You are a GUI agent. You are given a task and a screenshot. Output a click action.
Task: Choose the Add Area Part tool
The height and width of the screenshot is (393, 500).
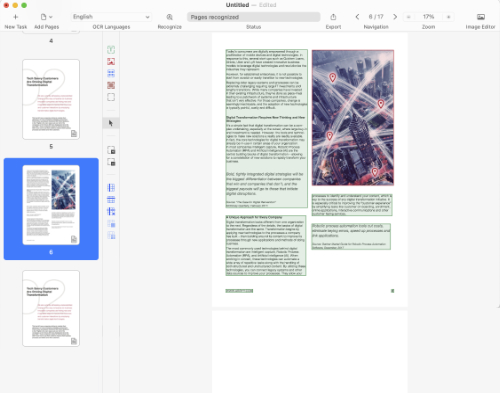pos(111,150)
